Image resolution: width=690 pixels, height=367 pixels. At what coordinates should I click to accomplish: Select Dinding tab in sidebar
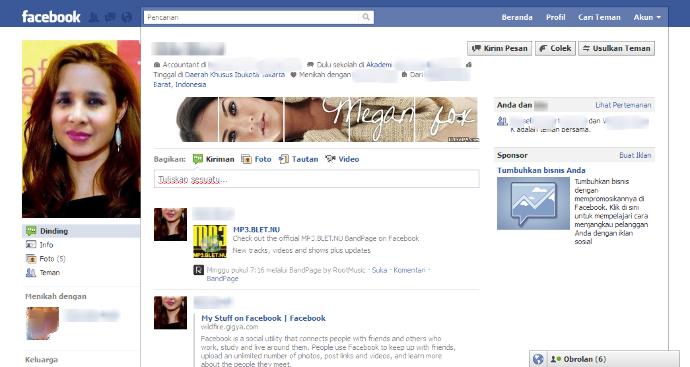click(x=81, y=231)
